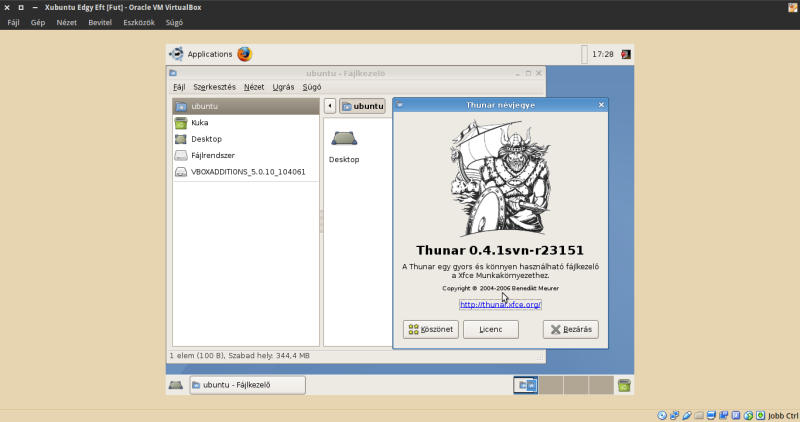Select VBOXADDITIONS_5.0.10_104061 in the sidebar

click(x=247, y=171)
